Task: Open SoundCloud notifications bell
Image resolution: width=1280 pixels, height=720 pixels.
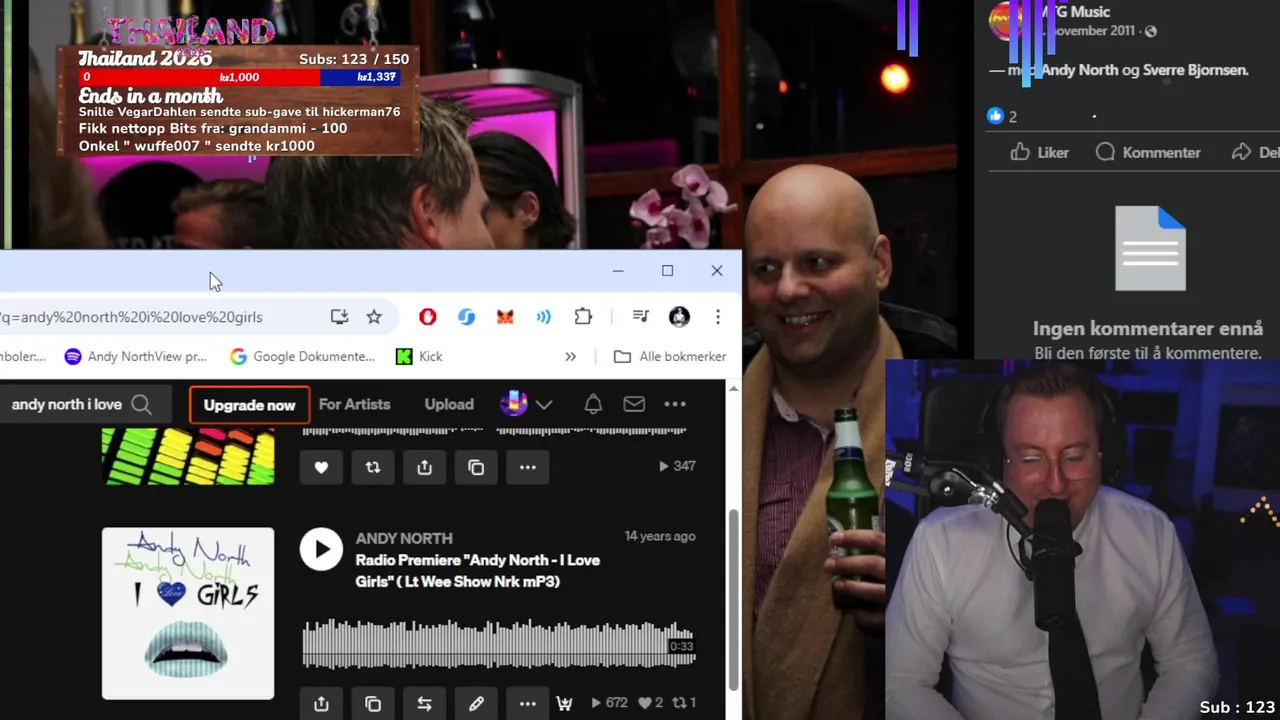Action: tap(593, 404)
